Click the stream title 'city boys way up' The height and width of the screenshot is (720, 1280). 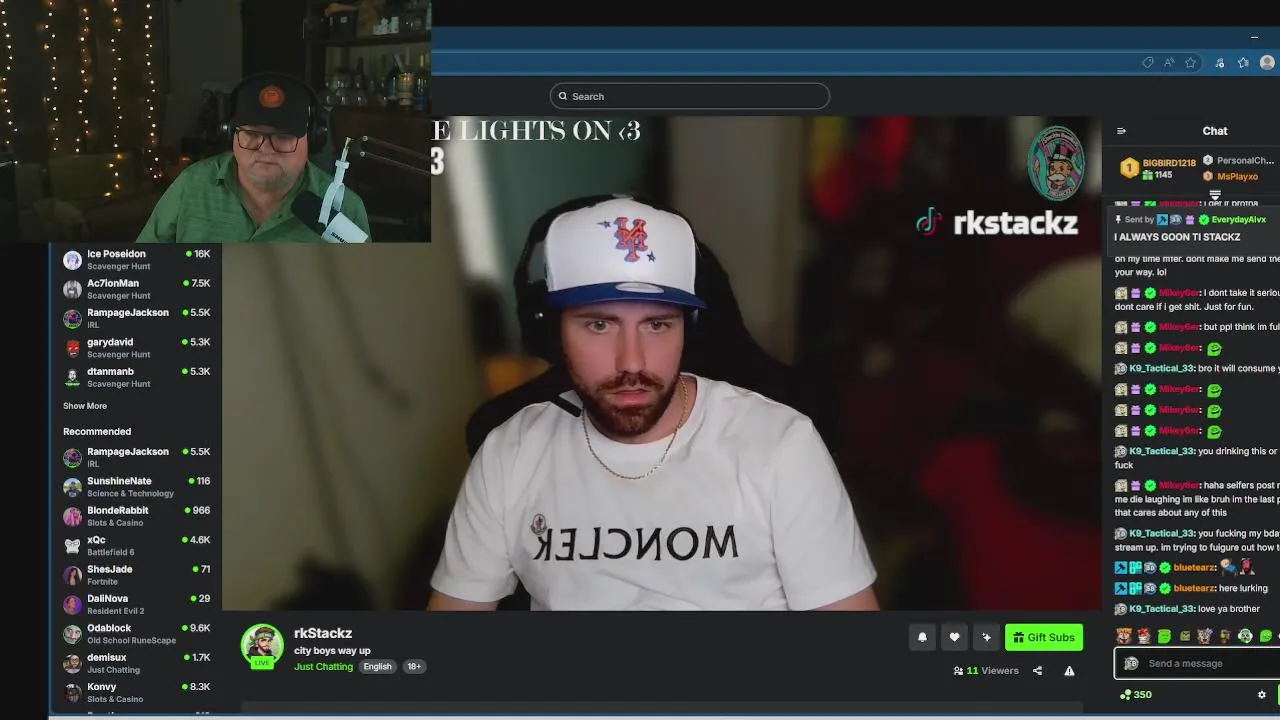[x=332, y=651]
